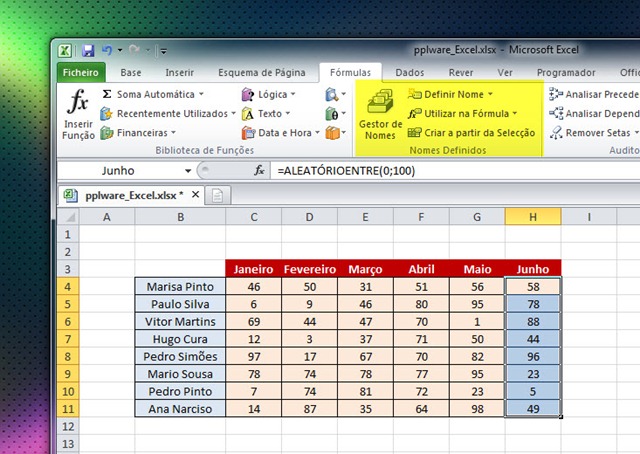Click the Fevereiro header cell
The height and width of the screenshot is (454, 640).
309,269
